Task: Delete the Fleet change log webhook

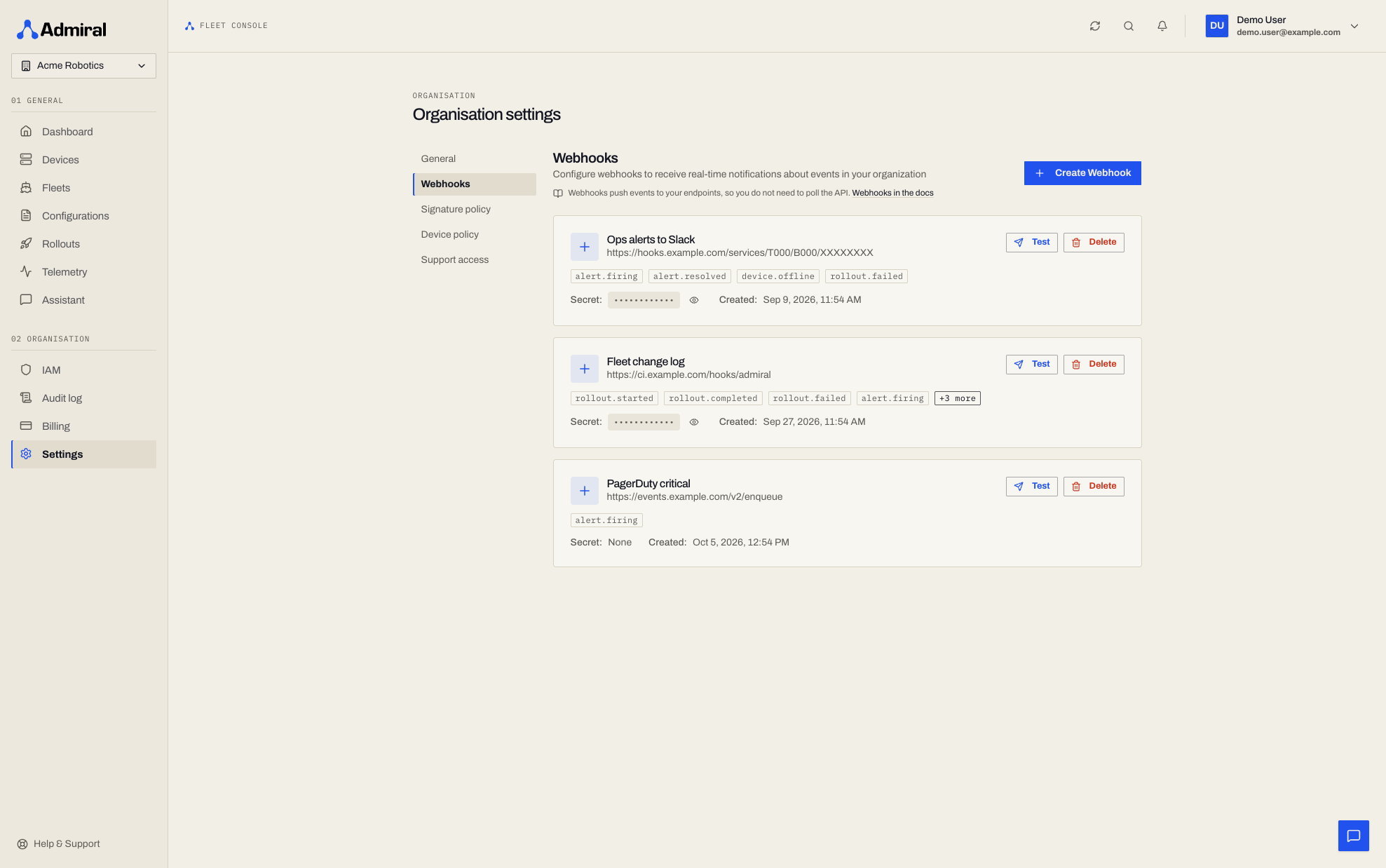Action: point(1093,365)
